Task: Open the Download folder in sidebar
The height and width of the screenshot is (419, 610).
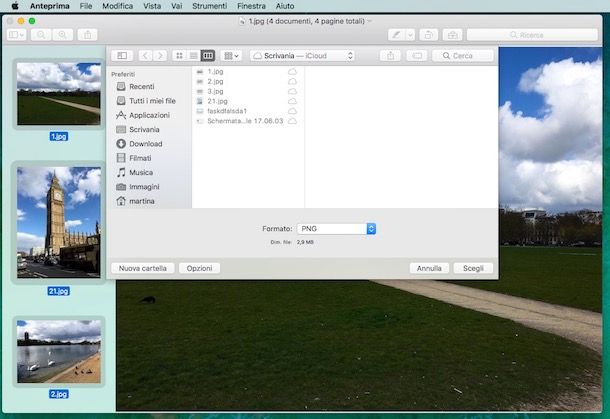Action: point(145,144)
